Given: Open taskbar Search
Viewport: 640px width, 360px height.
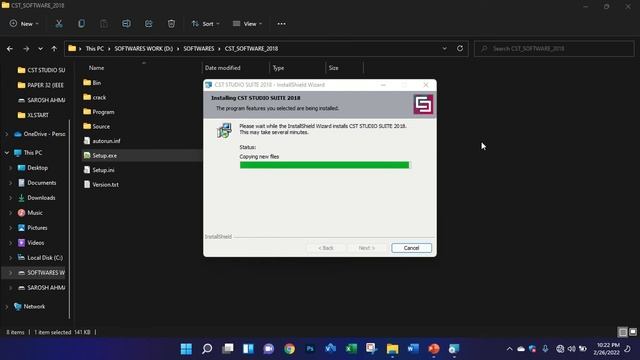Looking at the screenshot, I should coord(207,349).
